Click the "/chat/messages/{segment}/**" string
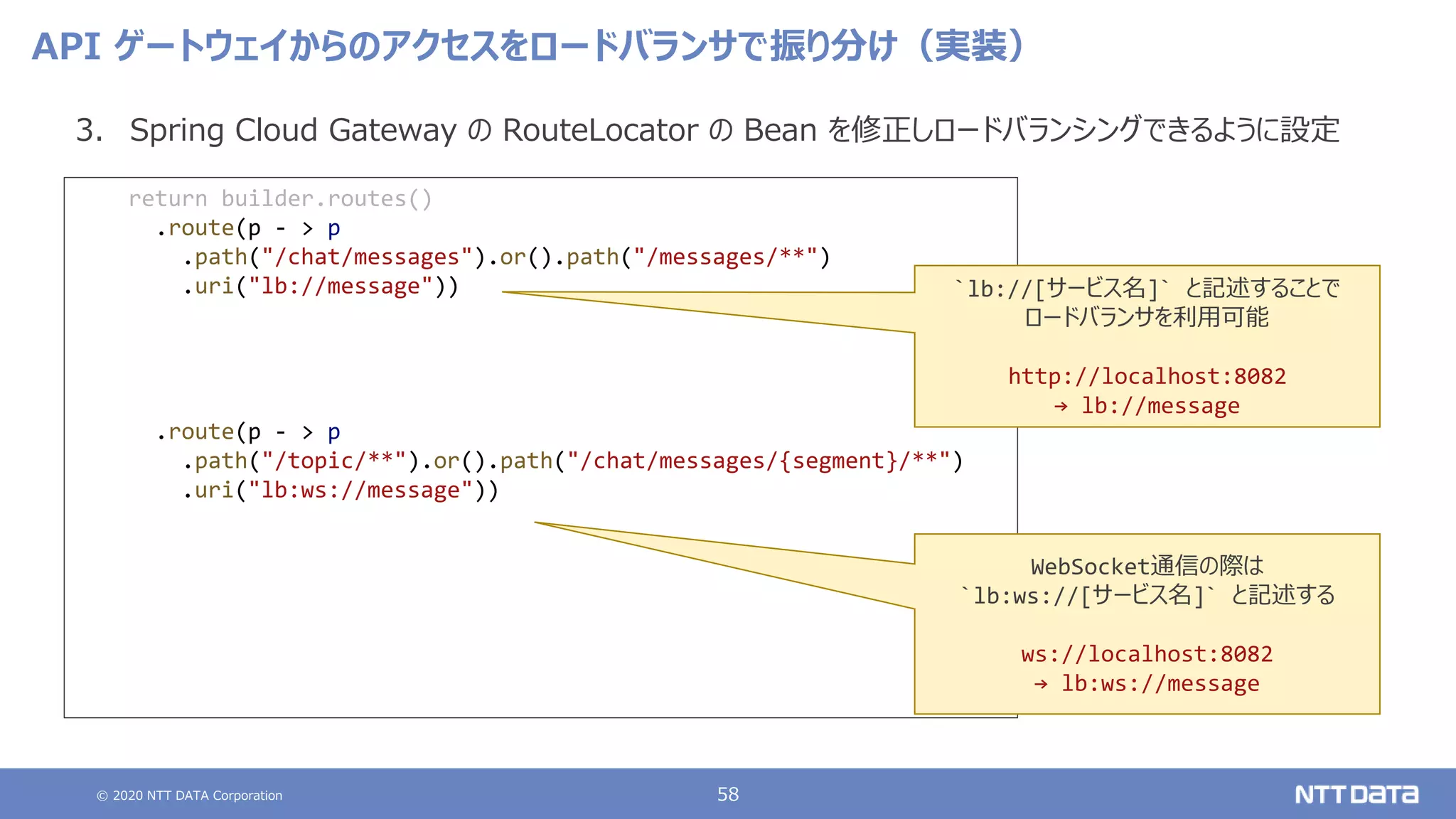Viewport: 1456px width, 819px height. 759,461
